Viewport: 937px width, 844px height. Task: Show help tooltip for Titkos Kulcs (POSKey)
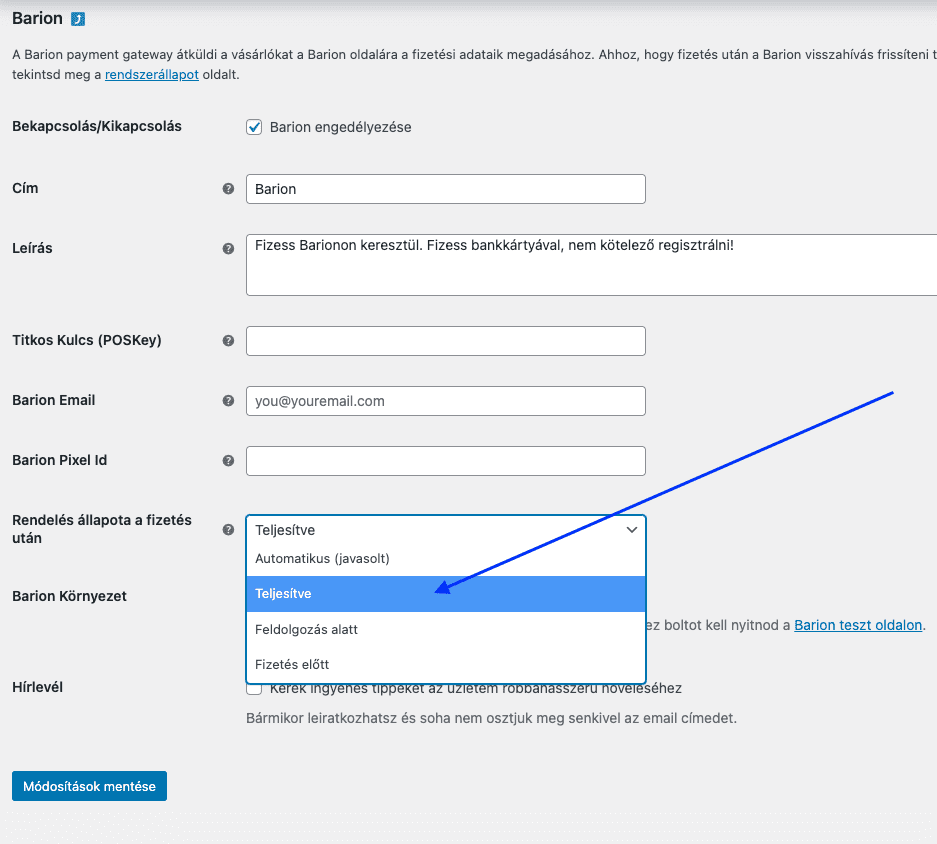[x=228, y=341]
